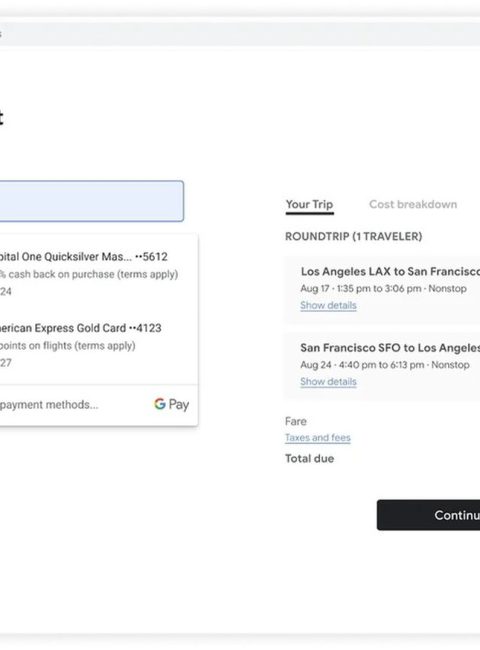
Task: Click the Roundtrip 1 traveler heading
Action: 354,236
